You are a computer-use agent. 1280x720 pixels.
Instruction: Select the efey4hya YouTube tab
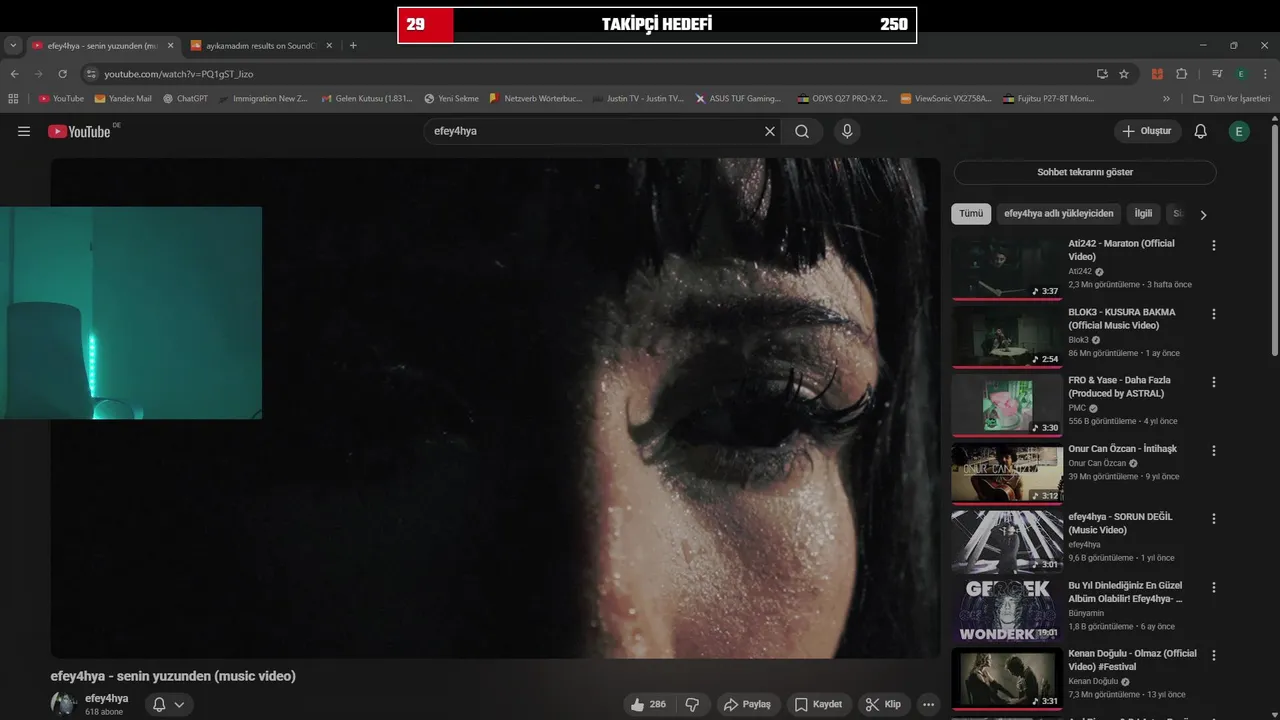tap(101, 45)
